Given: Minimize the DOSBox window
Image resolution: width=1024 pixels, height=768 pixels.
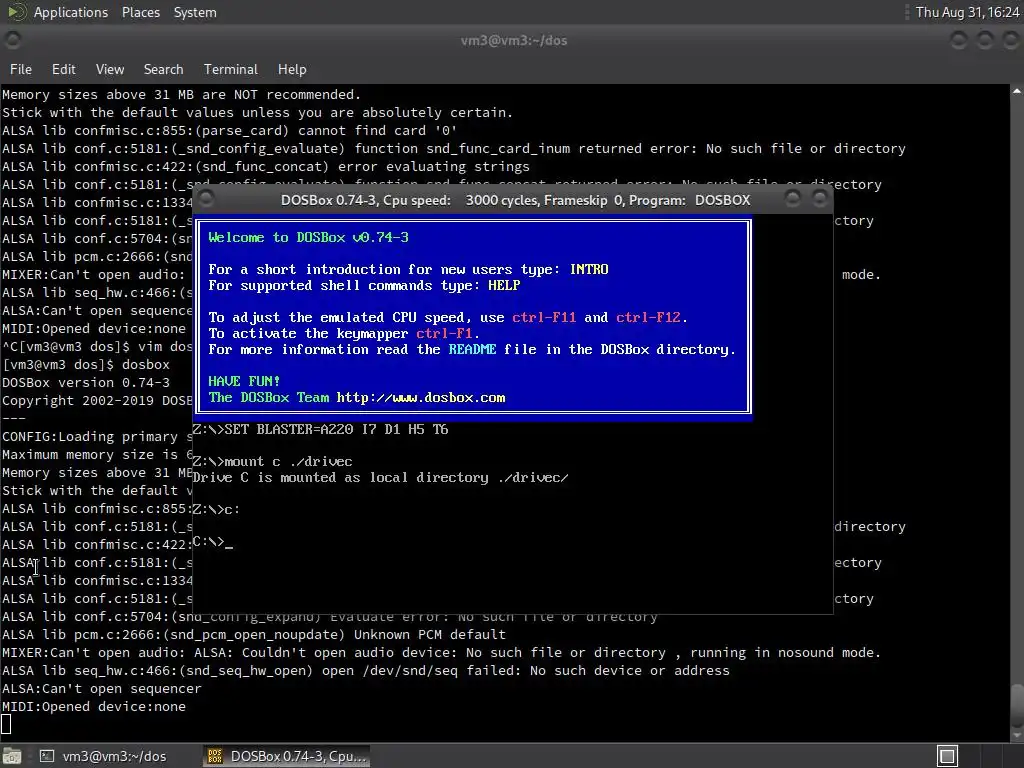Looking at the screenshot, I should (793, 199).
